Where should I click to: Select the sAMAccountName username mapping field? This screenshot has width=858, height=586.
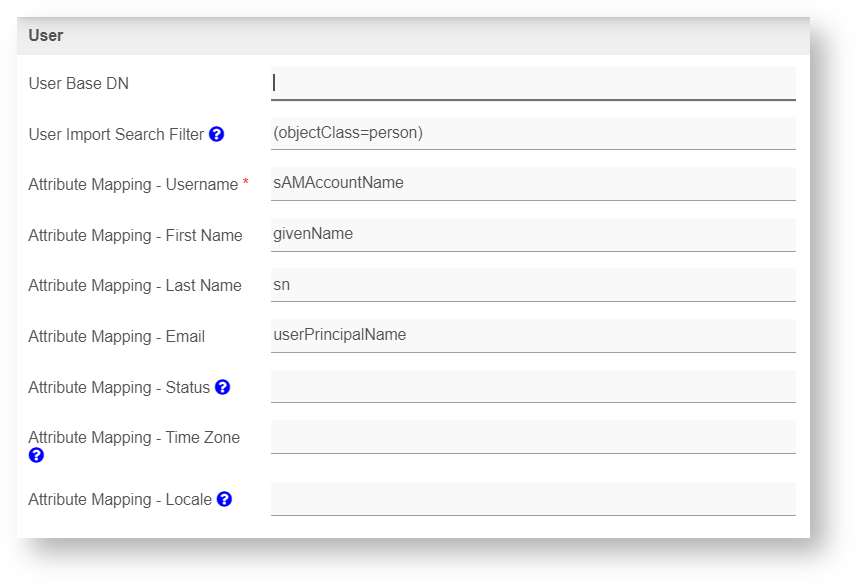coord(533,183)
